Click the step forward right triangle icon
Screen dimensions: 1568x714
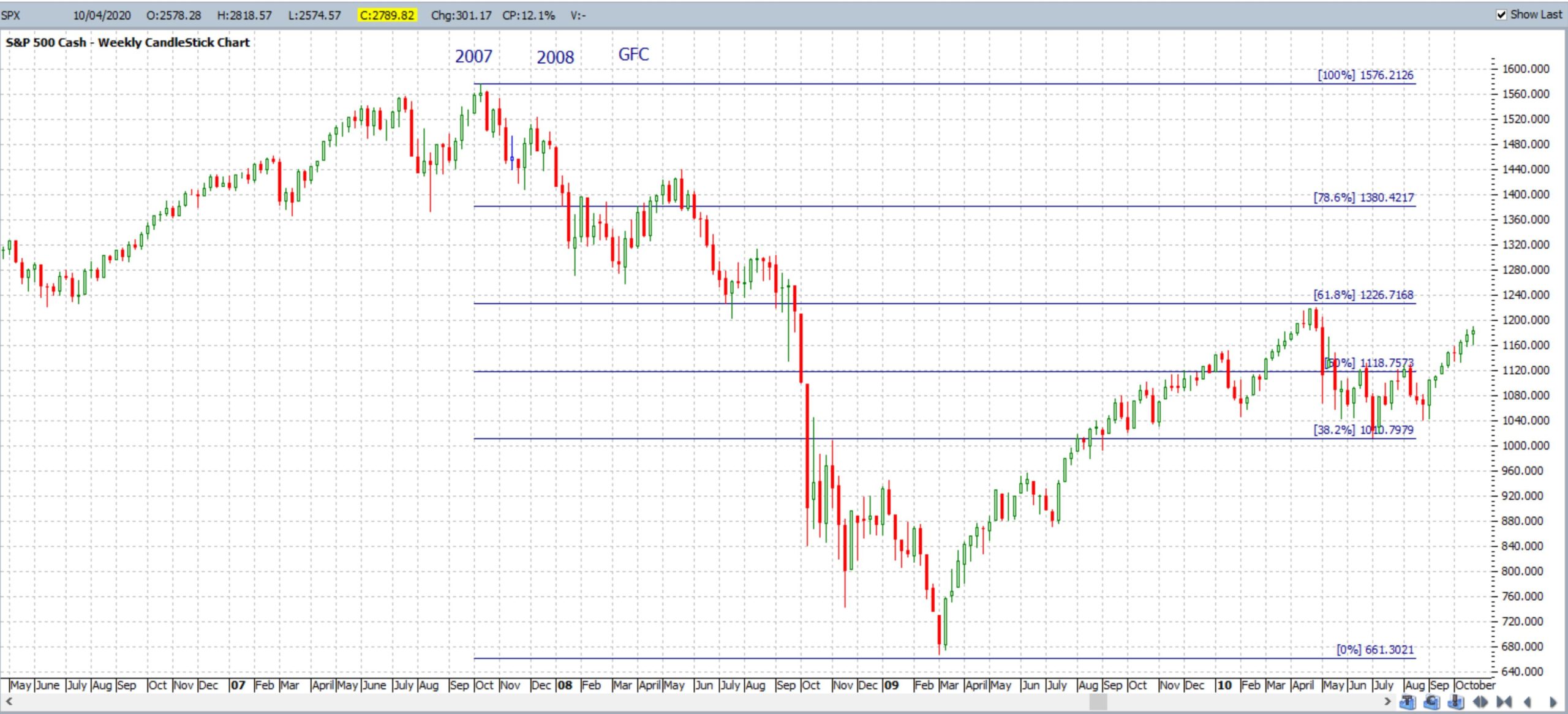click(x=1553, y=702)
